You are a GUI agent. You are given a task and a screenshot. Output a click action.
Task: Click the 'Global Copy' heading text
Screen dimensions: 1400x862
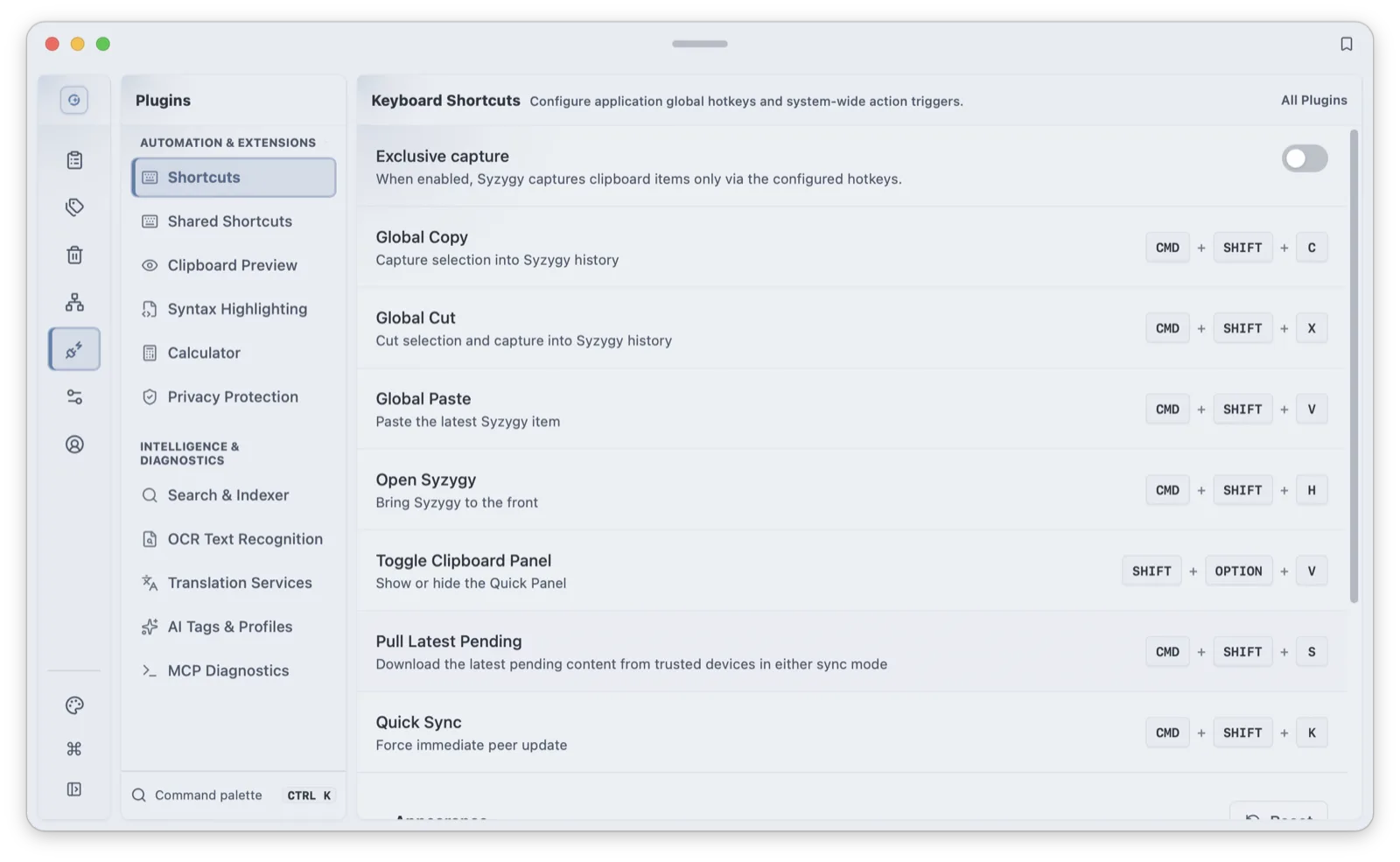[x=422, y=237]
